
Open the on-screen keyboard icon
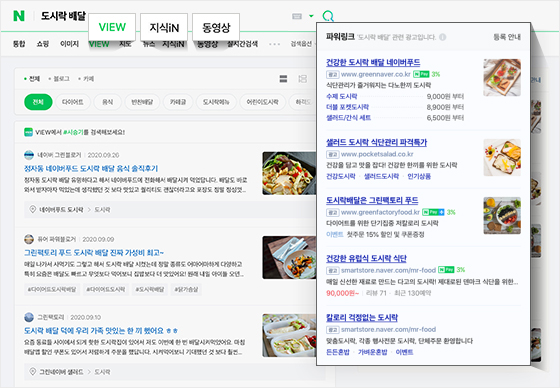point(297,16)
